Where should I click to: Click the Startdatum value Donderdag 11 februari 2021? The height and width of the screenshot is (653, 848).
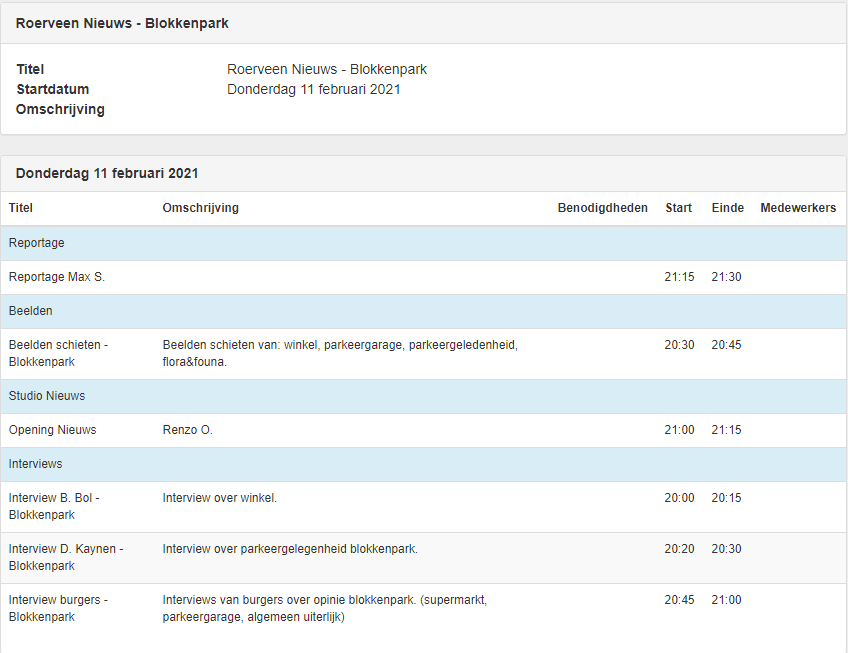click(x=314, y=89)
